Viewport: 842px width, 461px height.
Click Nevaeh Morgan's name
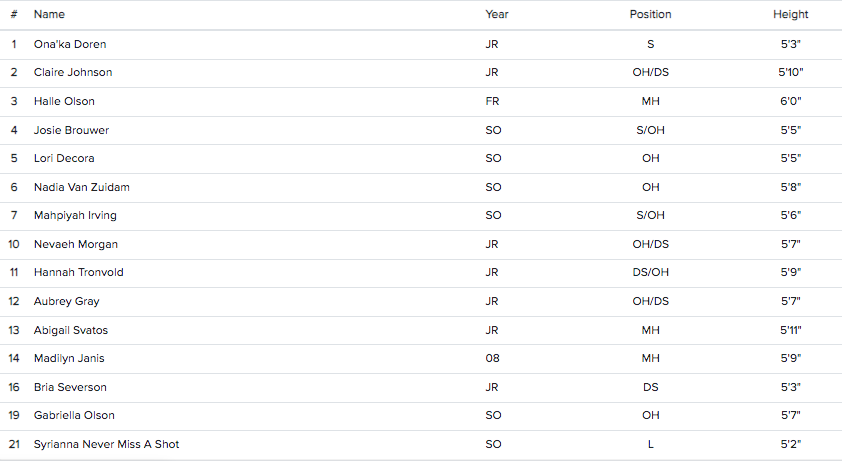76,244
